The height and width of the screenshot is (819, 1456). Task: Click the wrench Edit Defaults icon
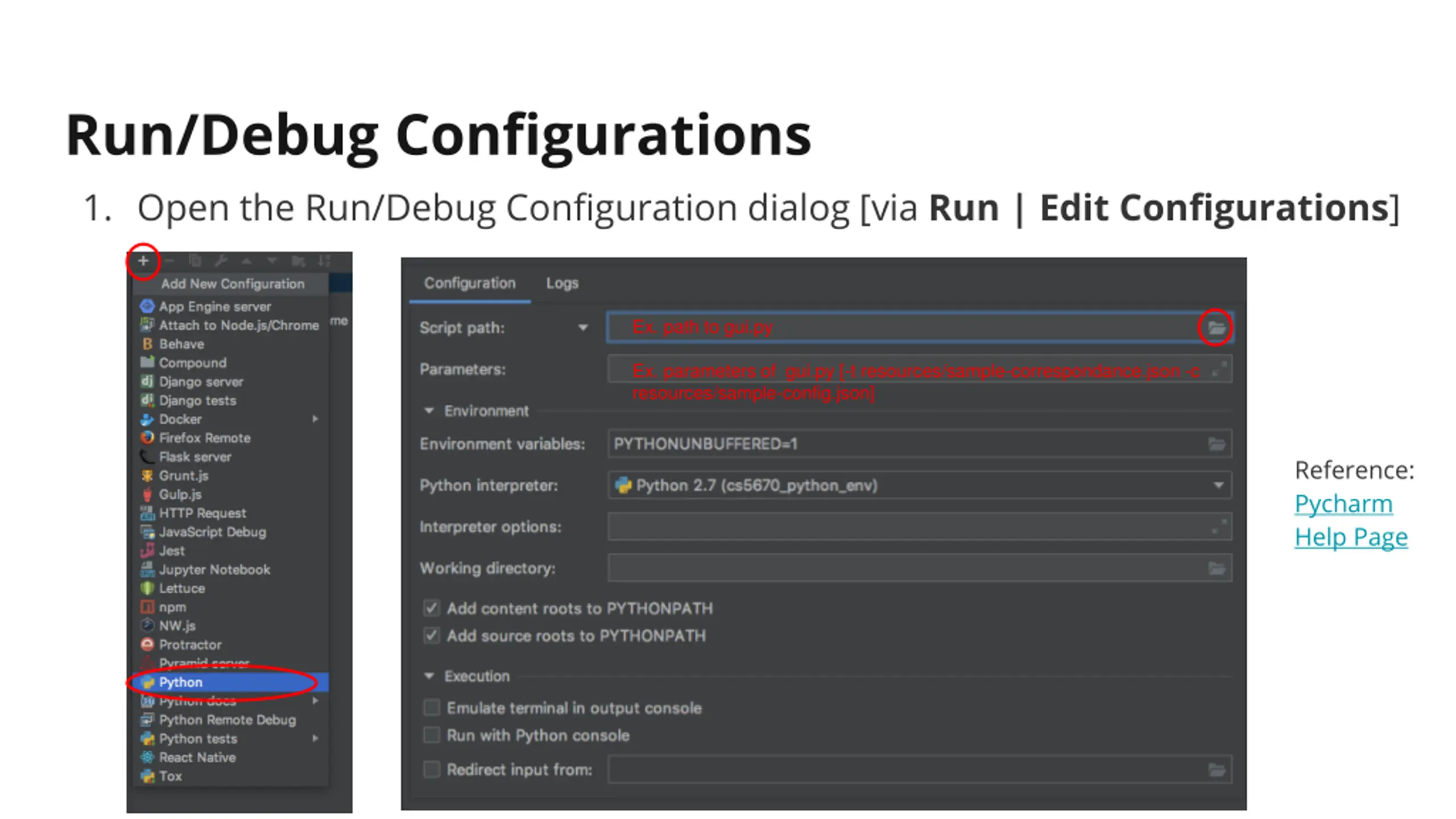[x=221, y=261]
